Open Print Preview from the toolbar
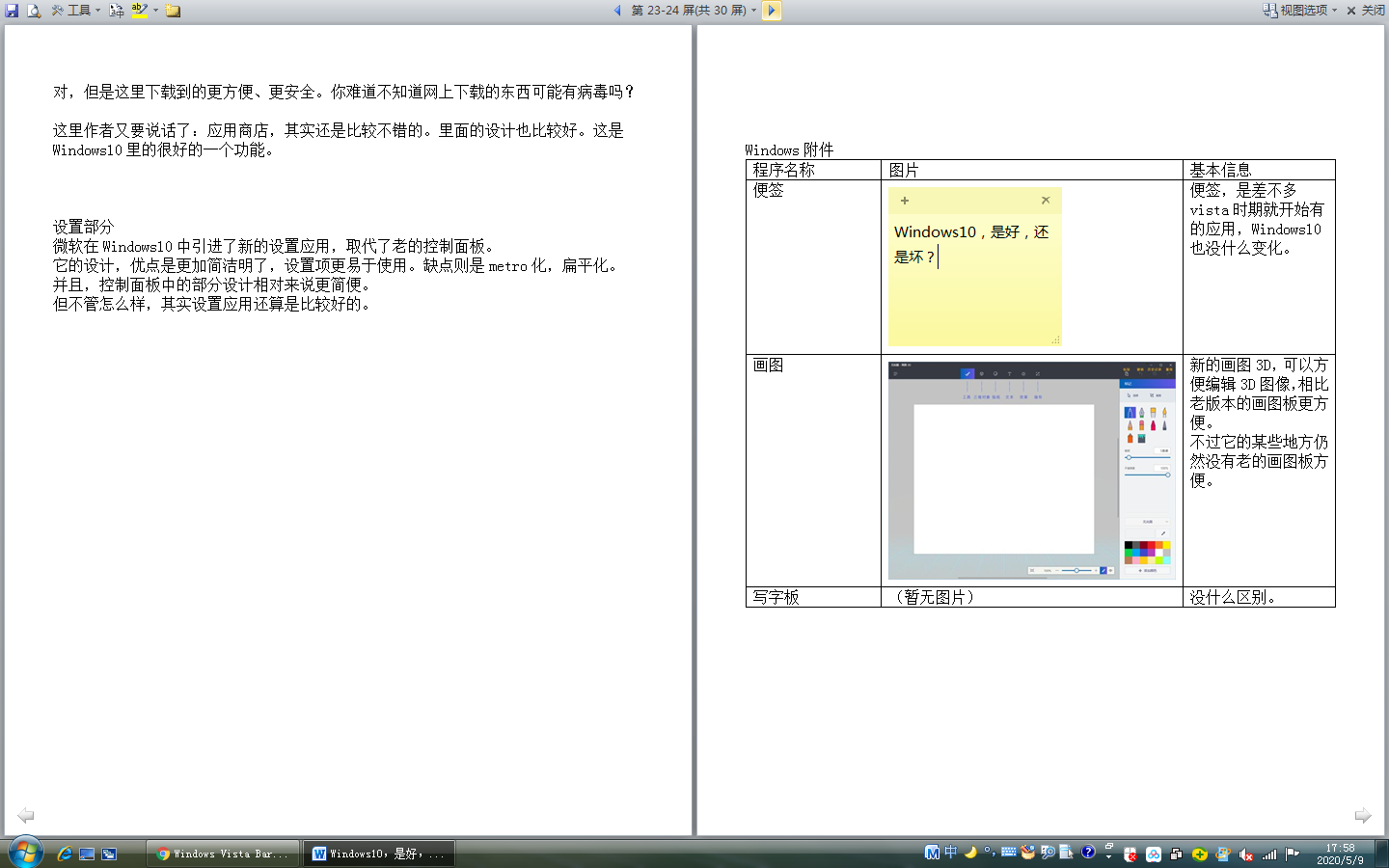1389x868 pixels. (x=34, y=11)
